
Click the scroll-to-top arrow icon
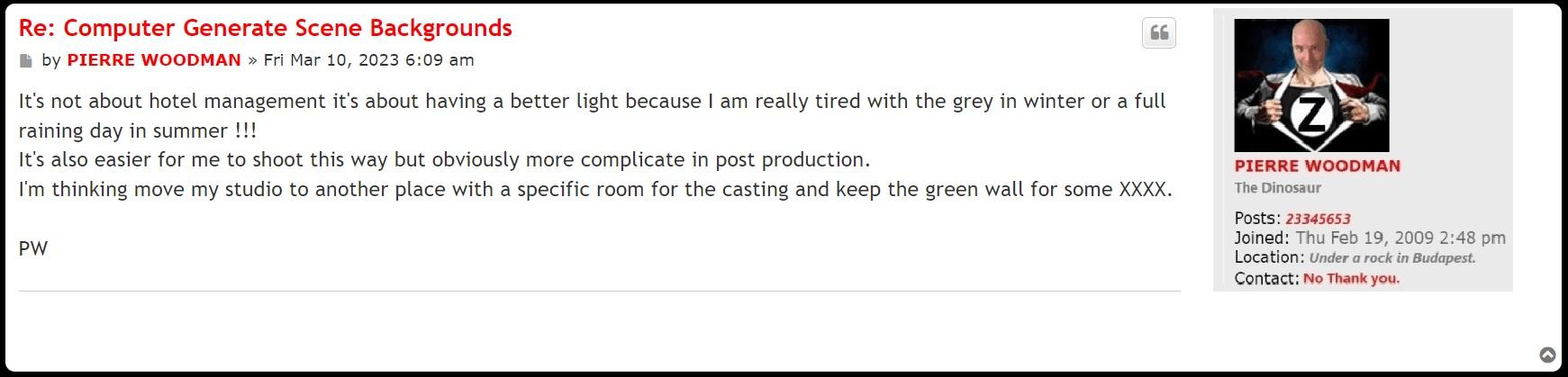pos(1547,355)
